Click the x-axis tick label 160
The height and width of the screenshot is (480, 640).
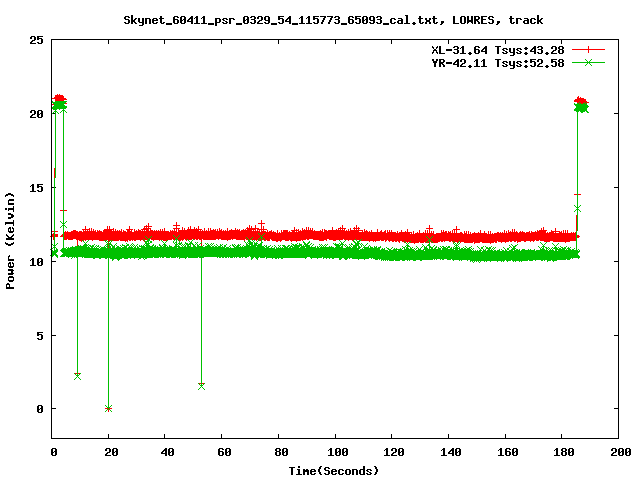(507, 452)
